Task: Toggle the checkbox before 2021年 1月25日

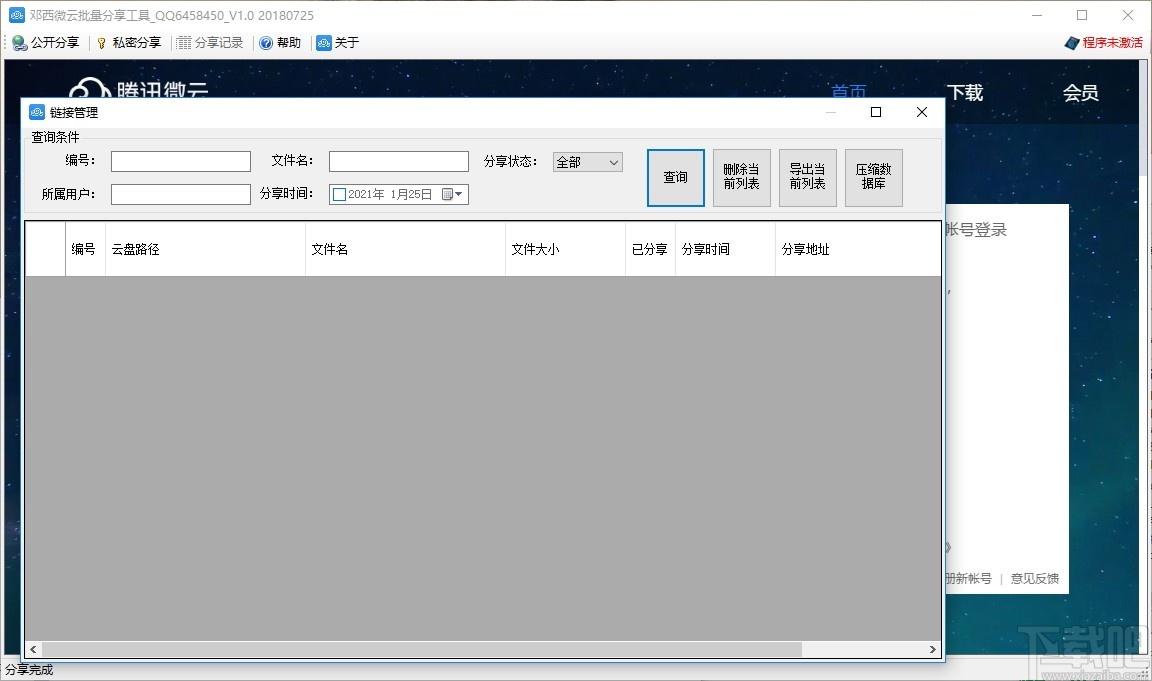Action: tap(338, 194)
